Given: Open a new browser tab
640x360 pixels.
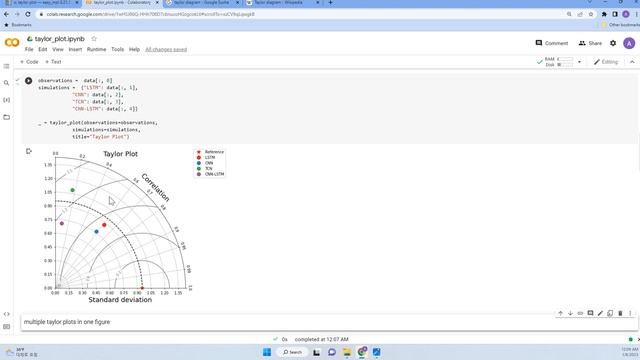Looking at the screenshot, I should point(330,3).
